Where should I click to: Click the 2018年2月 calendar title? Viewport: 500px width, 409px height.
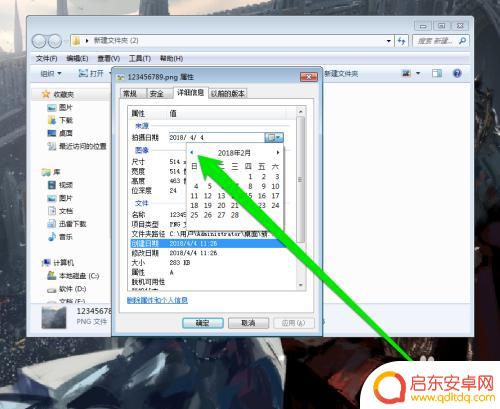point(234,153)
